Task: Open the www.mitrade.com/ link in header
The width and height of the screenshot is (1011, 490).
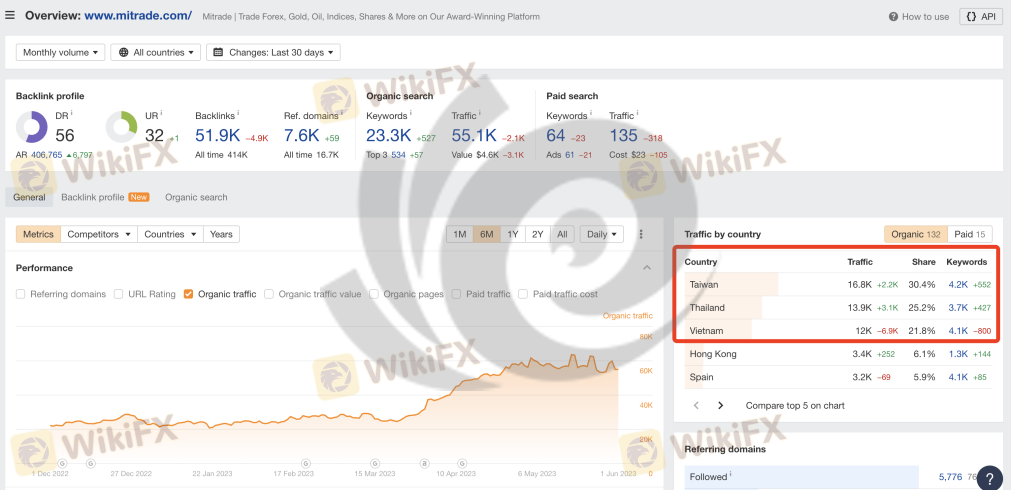Action: coord(137,15)
